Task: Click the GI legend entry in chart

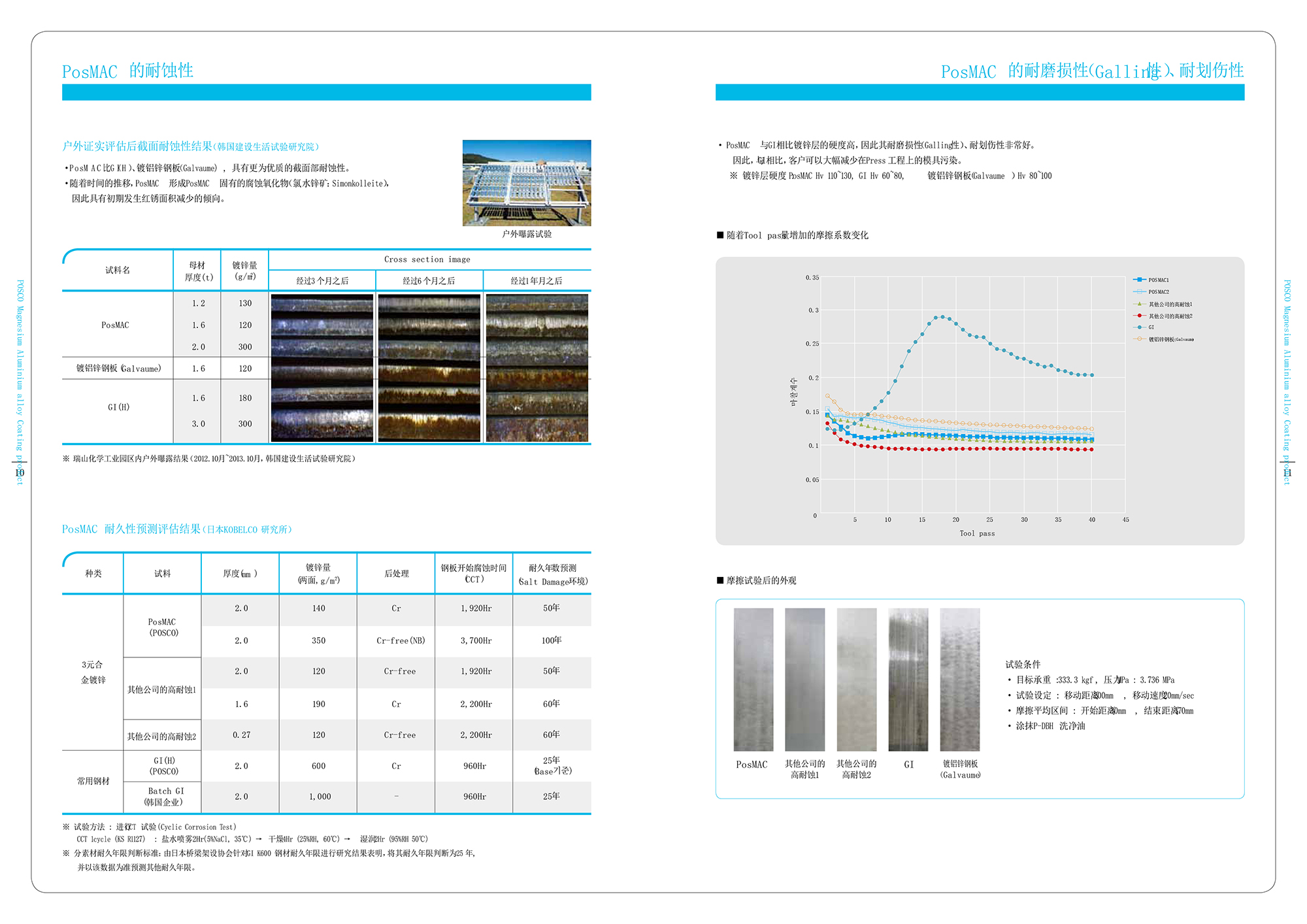Action: [x=1144, y=327]
